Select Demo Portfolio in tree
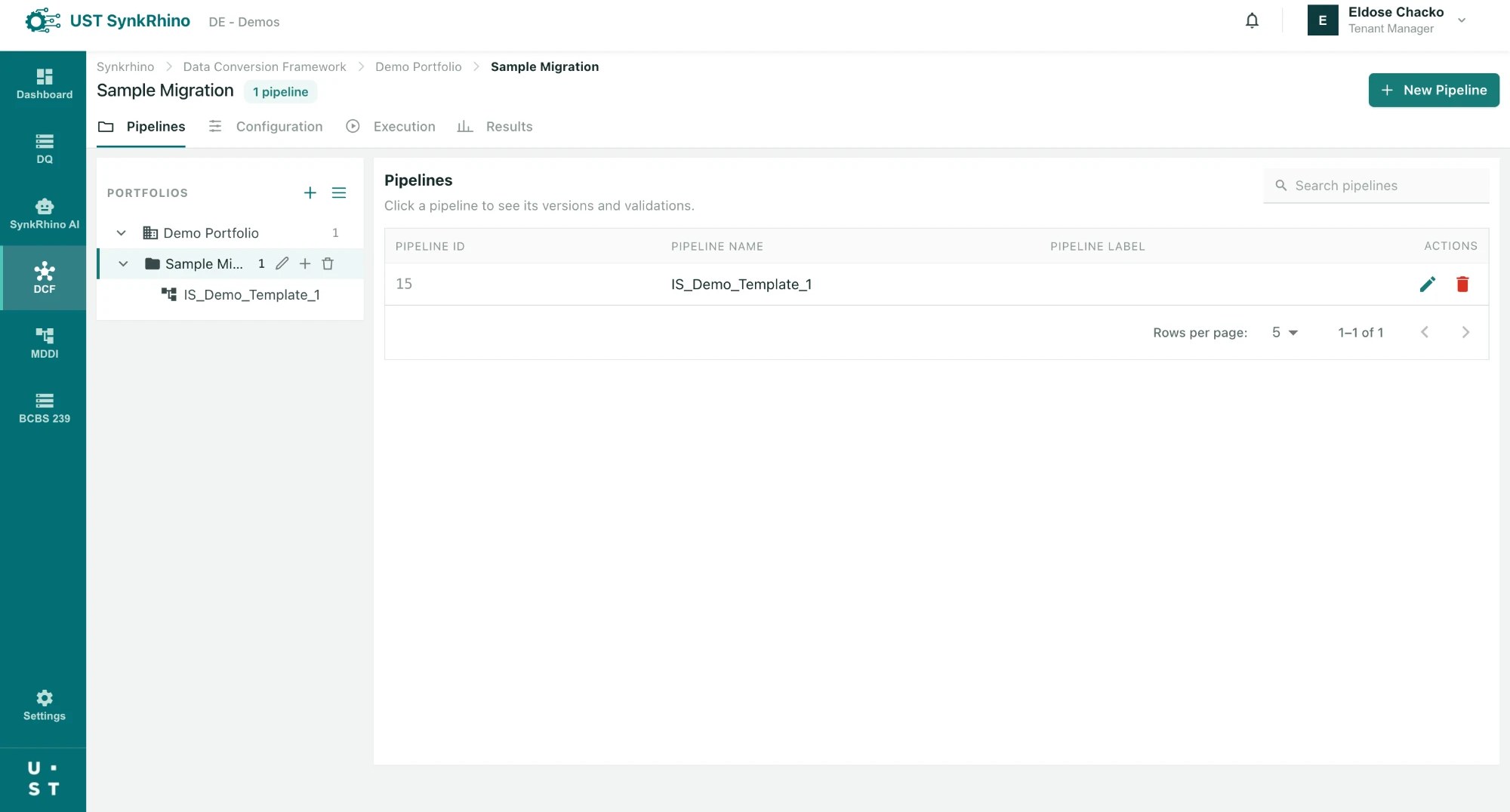This screenshot has width=1510, height=812. coord(211,233)
